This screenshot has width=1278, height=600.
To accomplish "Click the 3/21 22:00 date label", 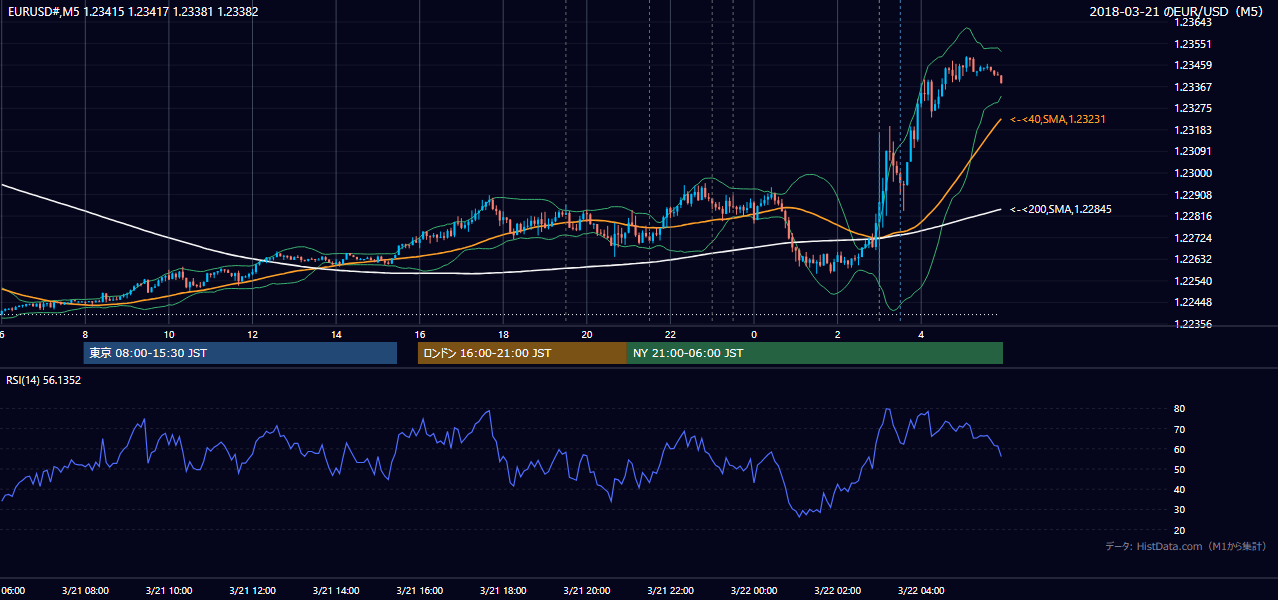I will tap(670, 591).
